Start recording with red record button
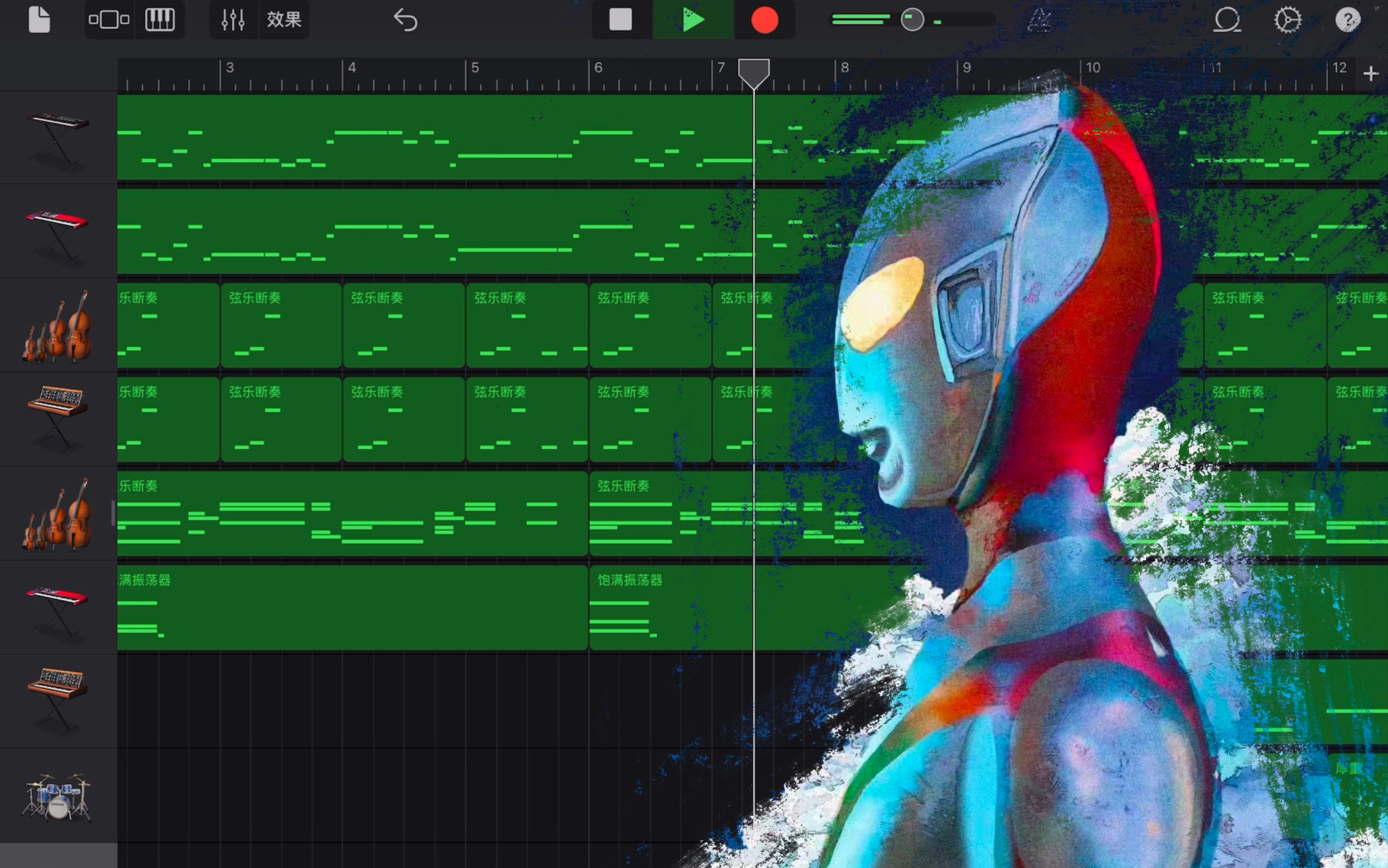Viewport: 1388px width, 868px height. pyautogui.click(x=765, y=20)
